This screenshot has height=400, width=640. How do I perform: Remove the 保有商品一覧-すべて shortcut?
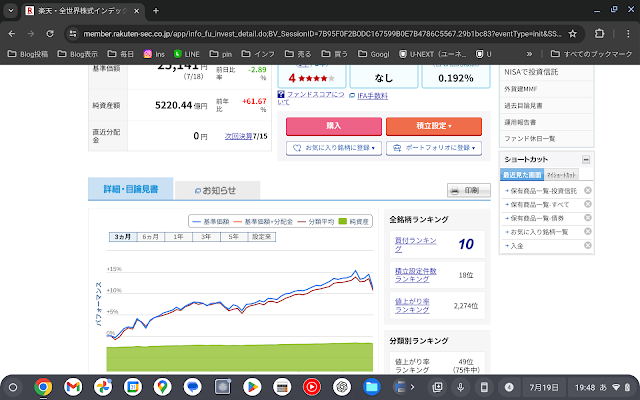(x=587, y=204)
